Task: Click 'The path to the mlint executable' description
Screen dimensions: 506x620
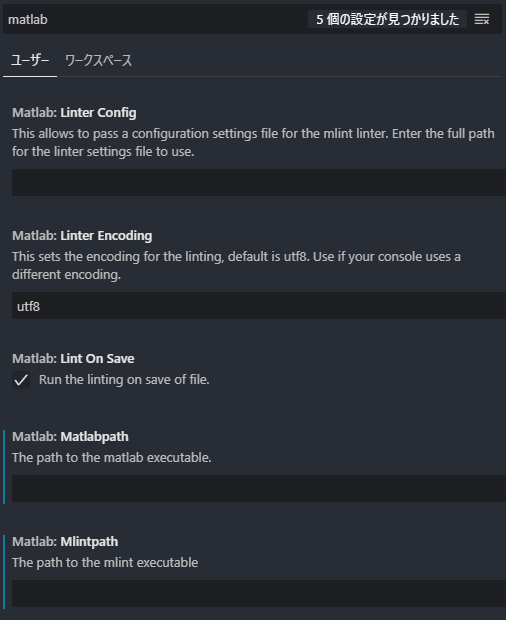Action: (105, 562)
